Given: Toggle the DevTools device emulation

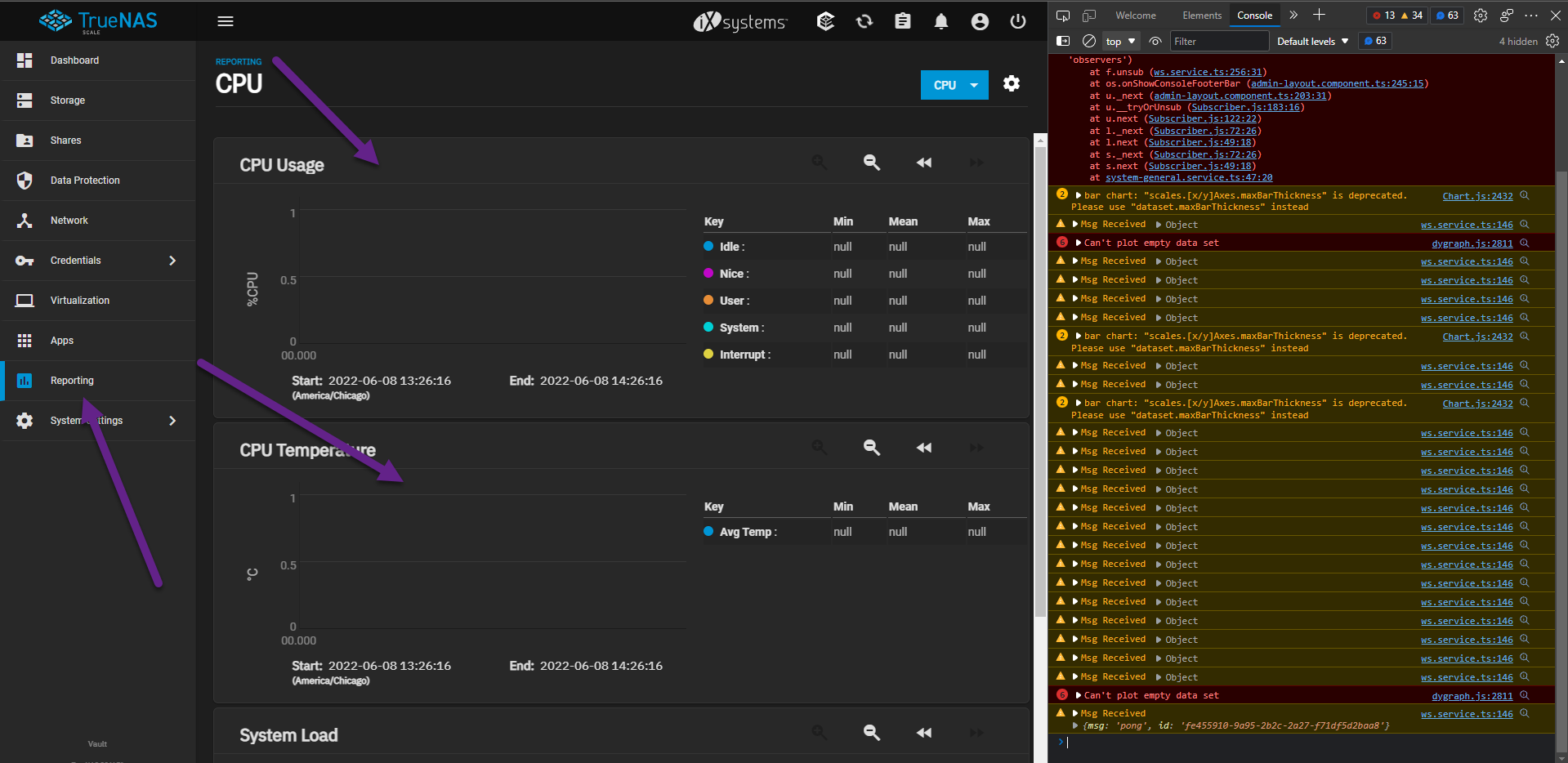Looking at the screenshot, I should [x=1089, y=16].
